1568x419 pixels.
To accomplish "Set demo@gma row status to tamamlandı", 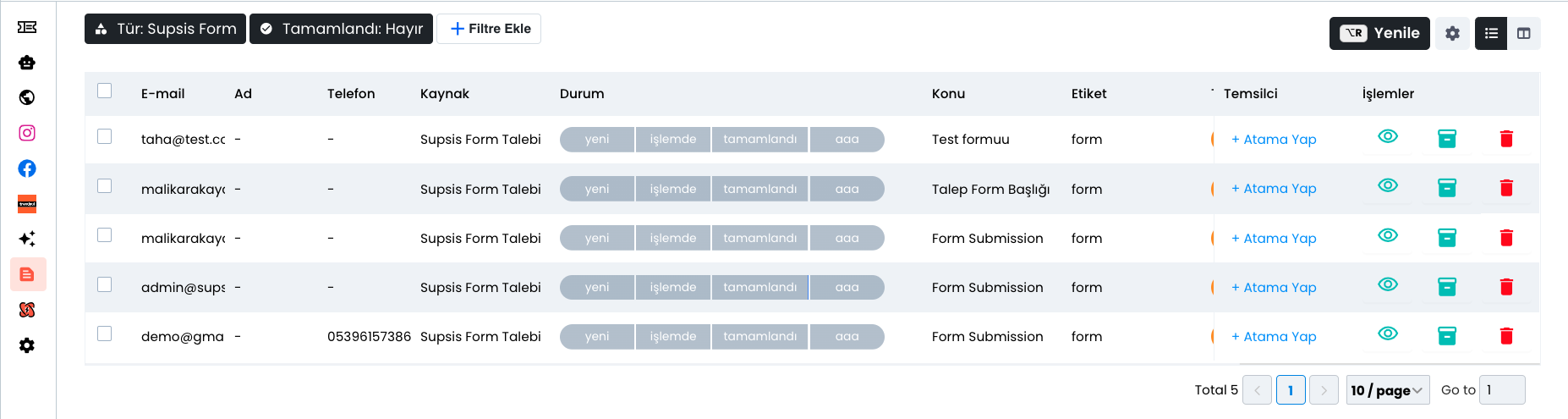I will coord(760,337).
